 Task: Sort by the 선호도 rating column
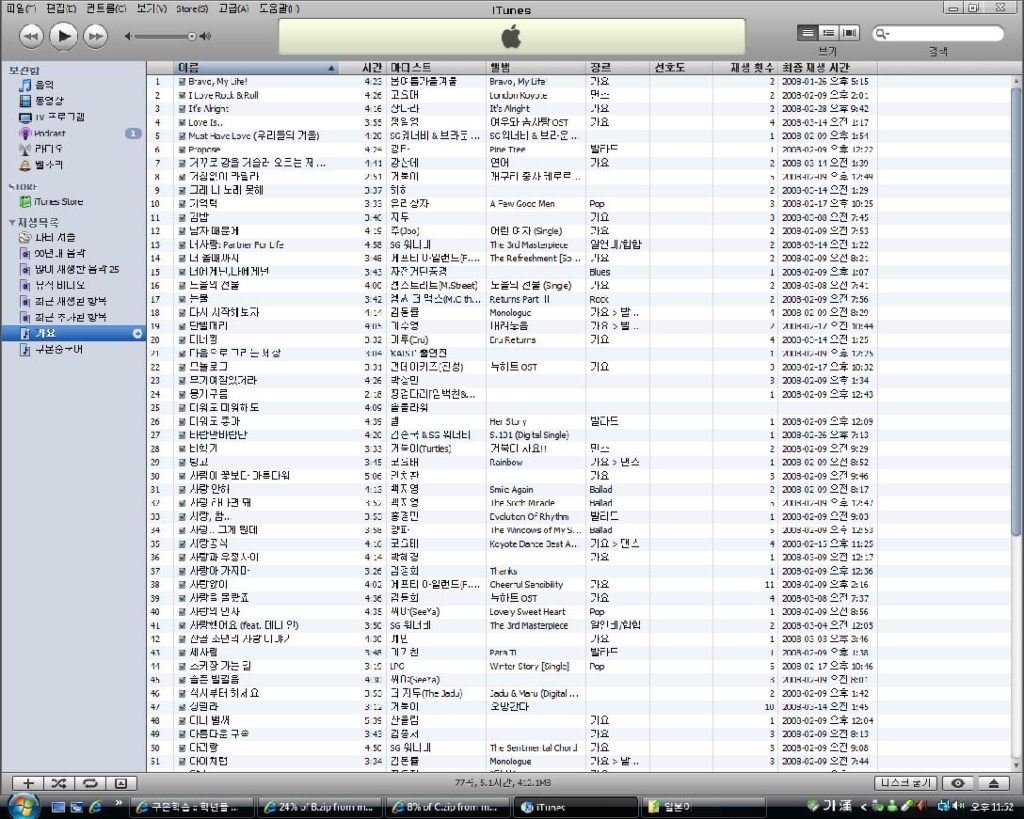680,67
